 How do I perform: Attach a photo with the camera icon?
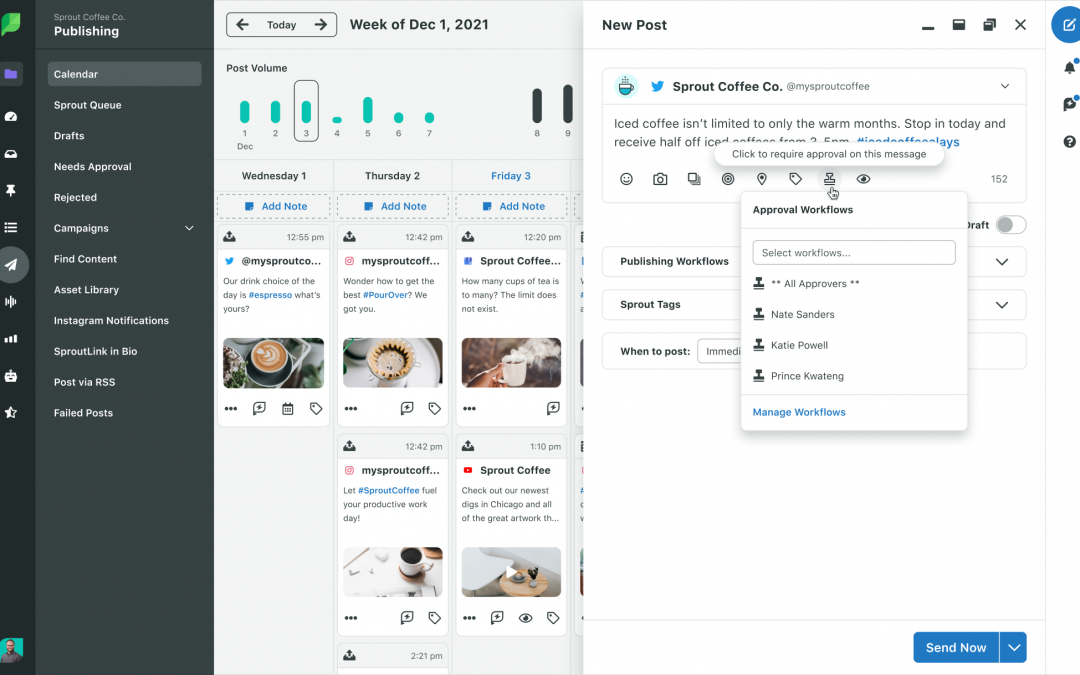click(x=660, y=179)
